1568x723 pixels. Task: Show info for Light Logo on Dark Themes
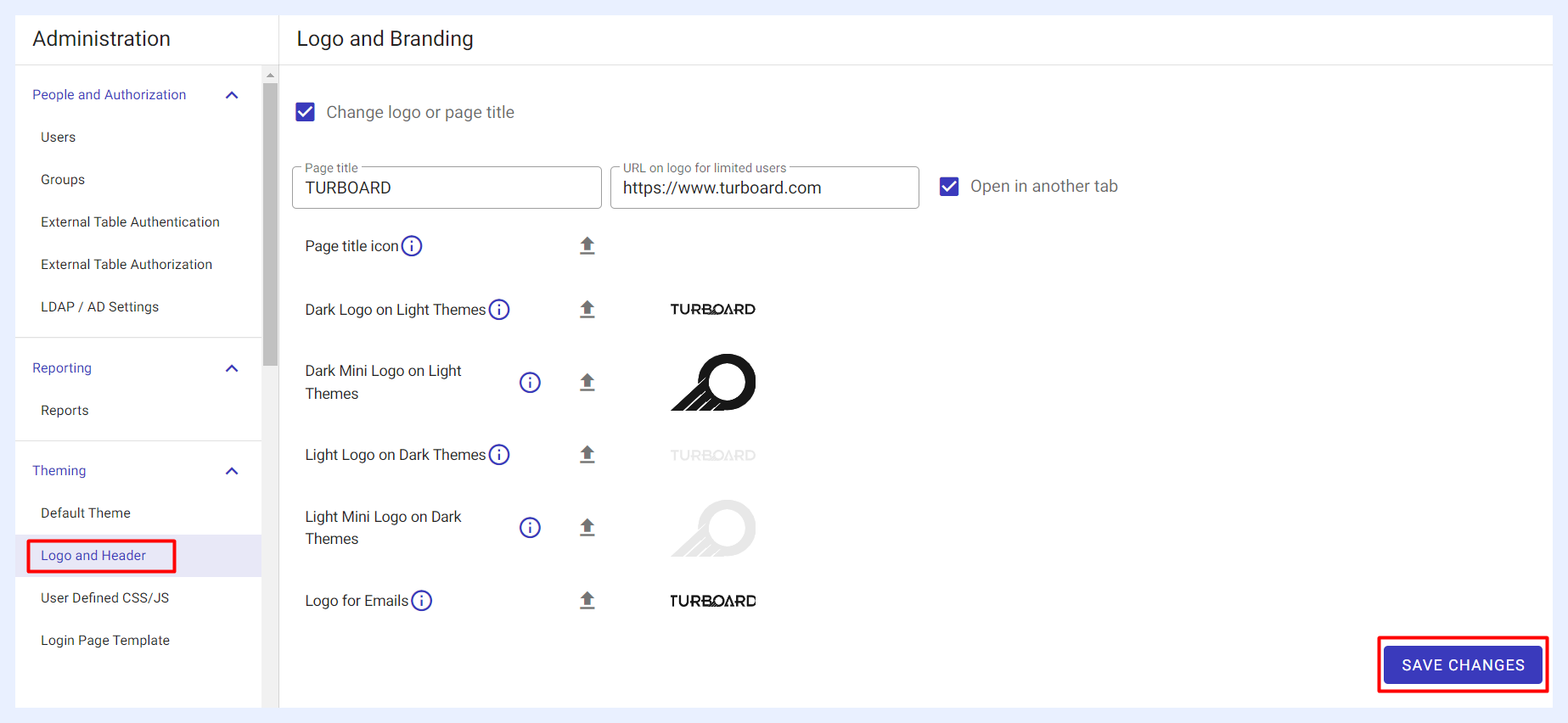pyautogui.click(x=499, y=455)
